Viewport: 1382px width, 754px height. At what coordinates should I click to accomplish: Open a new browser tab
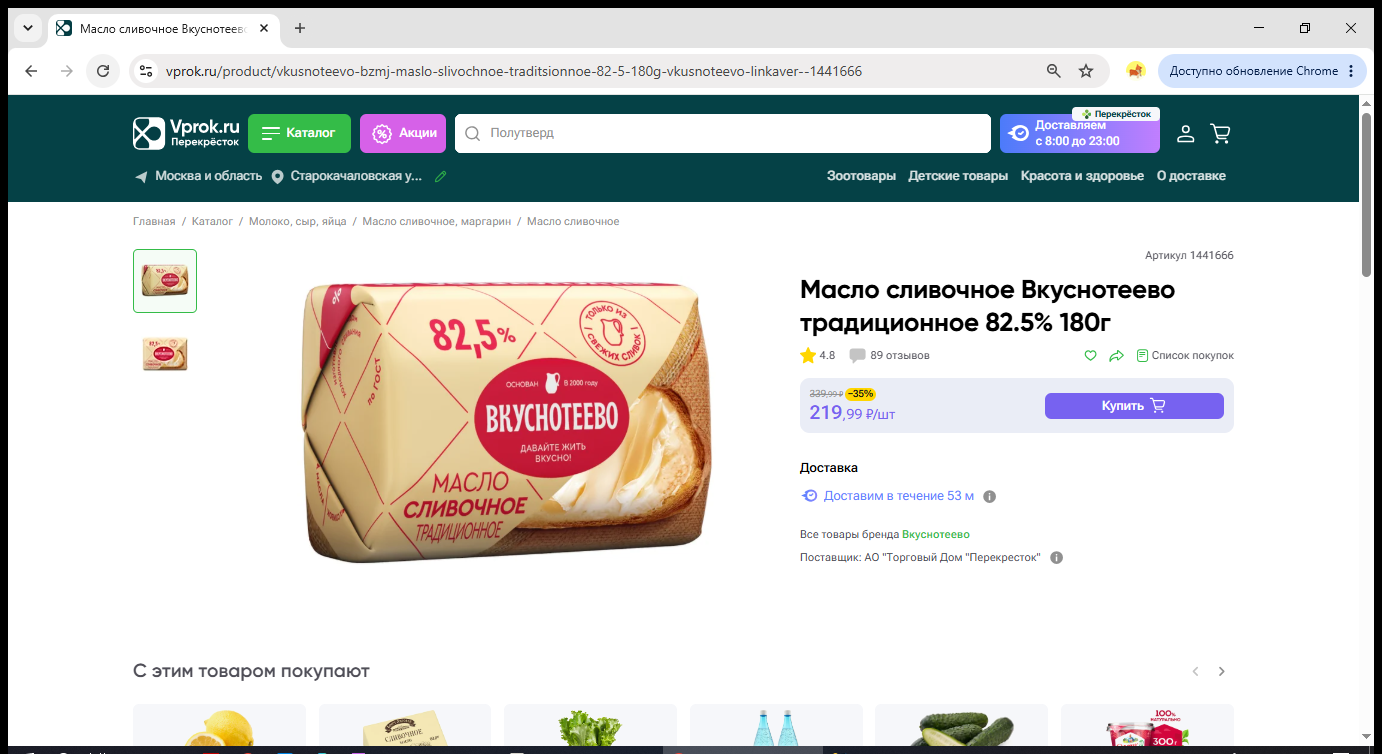tap(300, 28)
